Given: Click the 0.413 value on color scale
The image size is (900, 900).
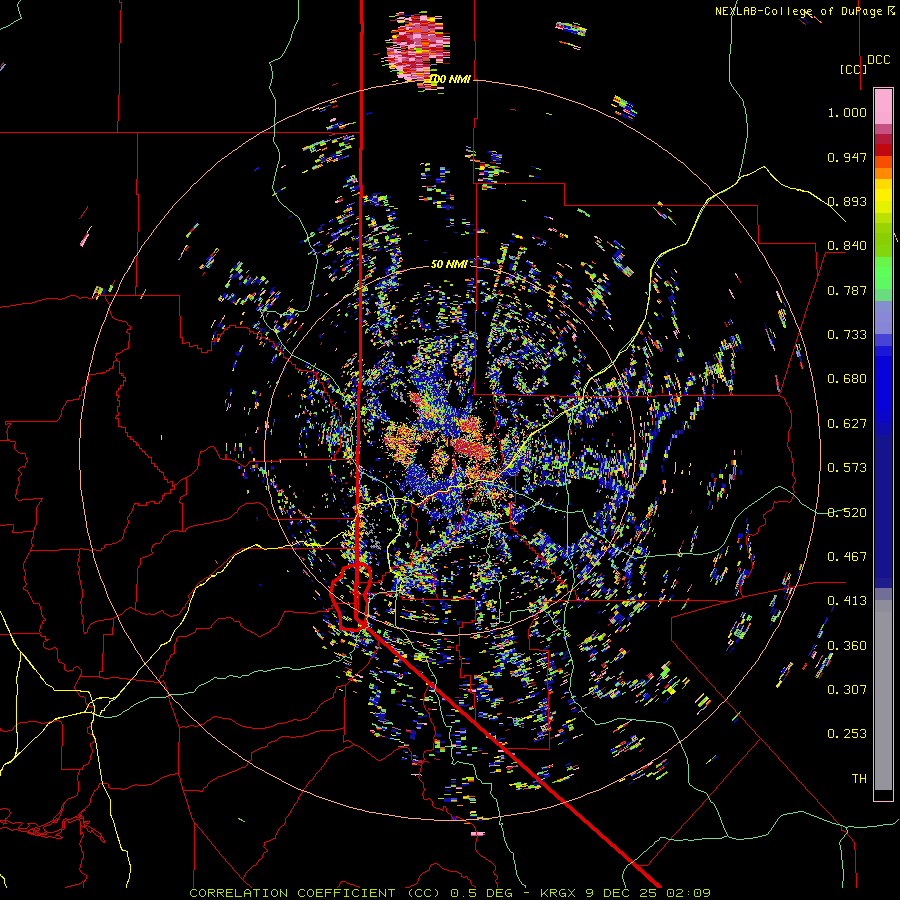Looking at the screenshot, I should [x=847, y=601].
